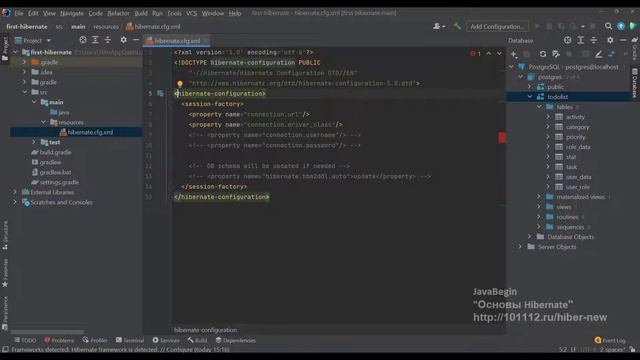The image size is (640, 360).
Task: Open Search Everywhere magnifier icon
Action: pos(608,26)
